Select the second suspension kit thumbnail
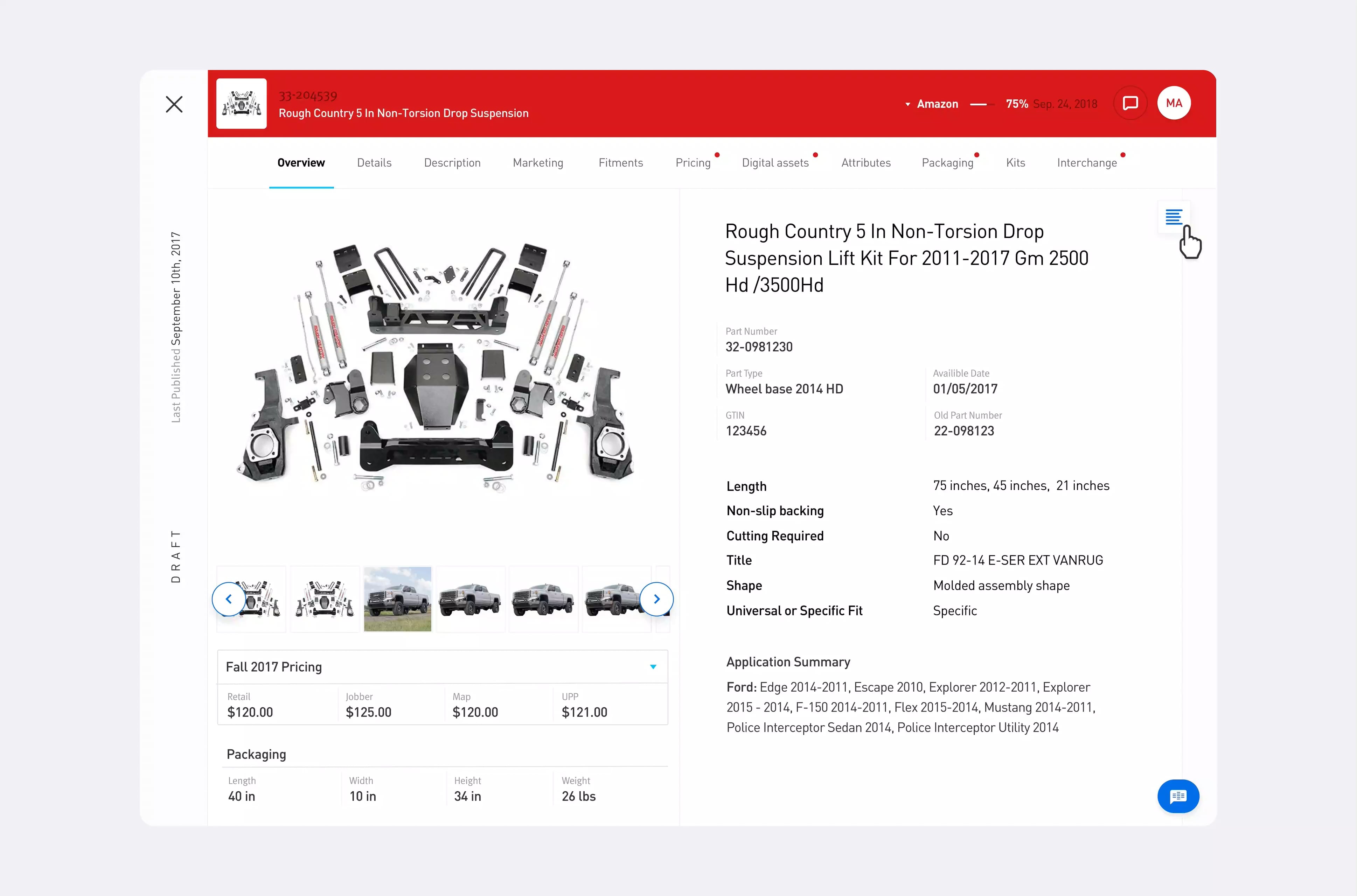The image size is (1357, 896). click(x=325, y=599)
